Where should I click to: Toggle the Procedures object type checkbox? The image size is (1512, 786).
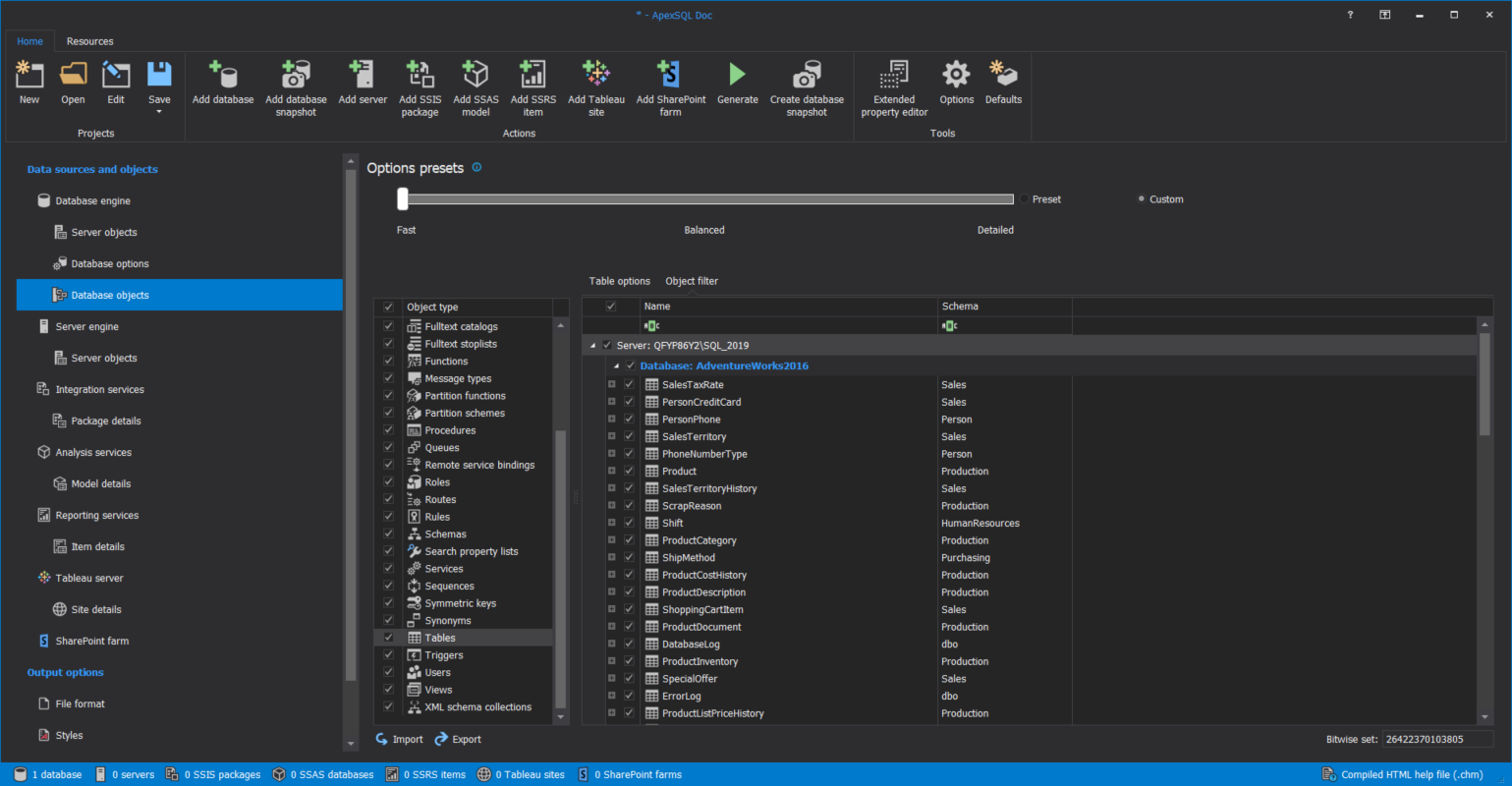[x=388, y=430]
